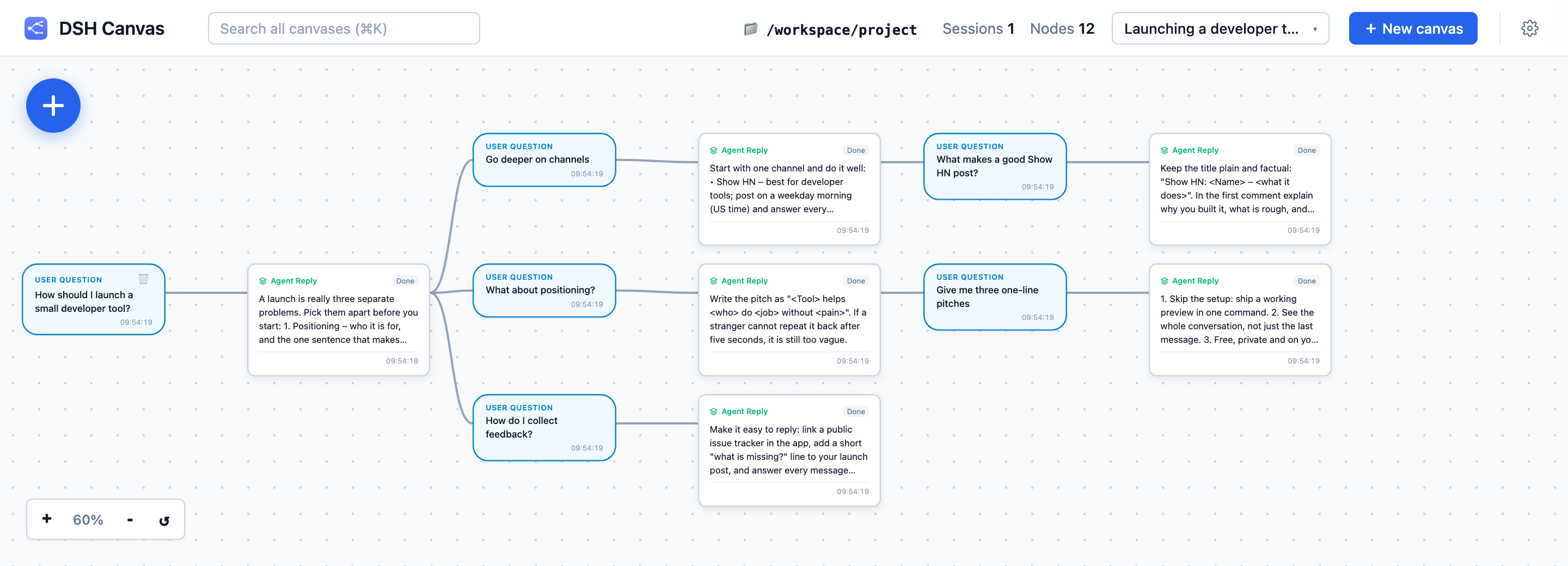
Task: Click the Agent Reply icon on the 'Write the pitch' node
Action: 713,281
